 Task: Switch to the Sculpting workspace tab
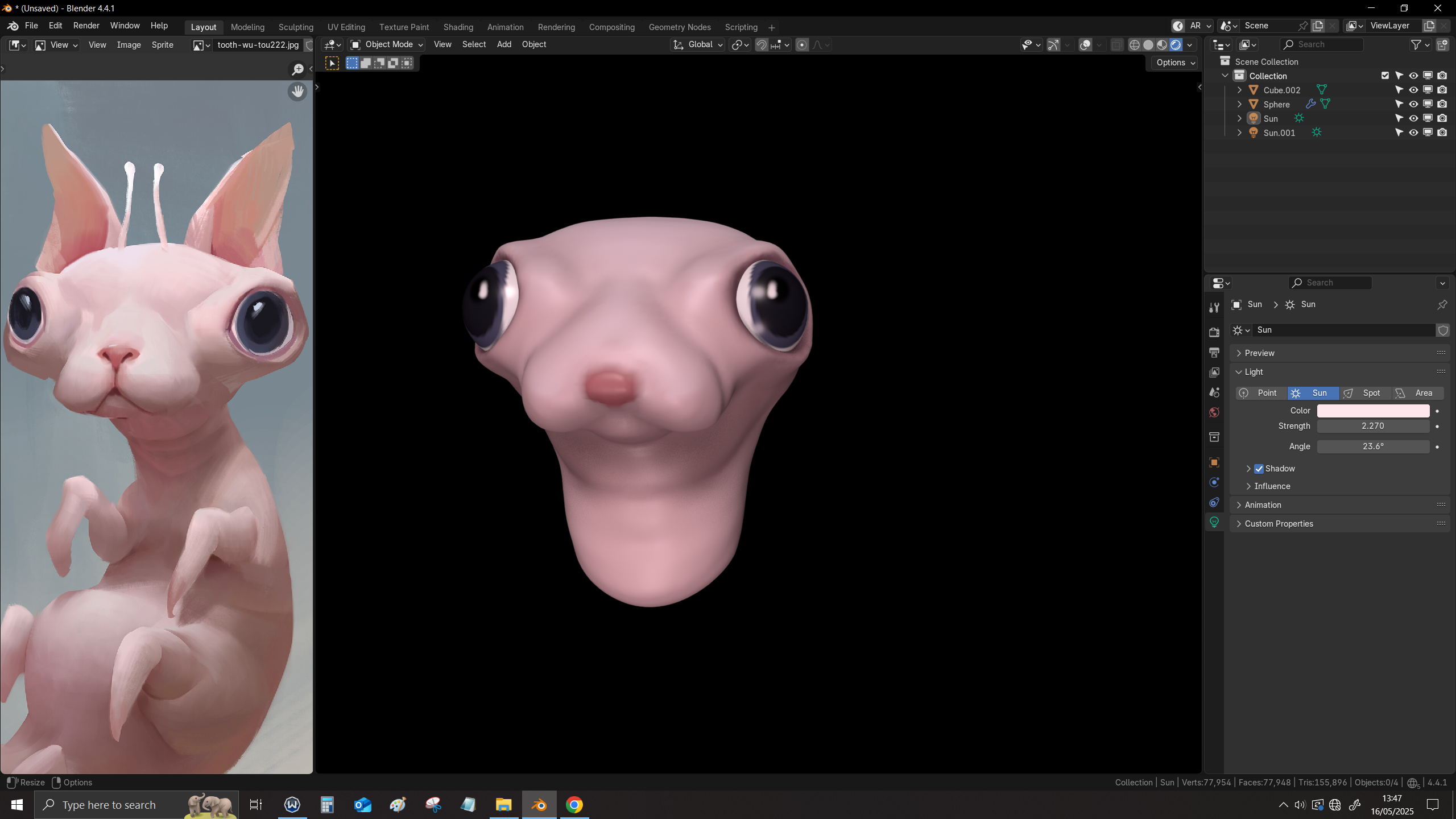click(296, 27)
